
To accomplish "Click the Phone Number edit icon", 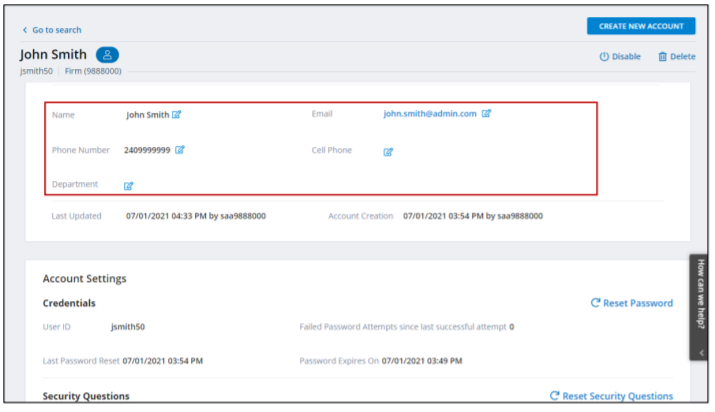I will pos(180,150).
